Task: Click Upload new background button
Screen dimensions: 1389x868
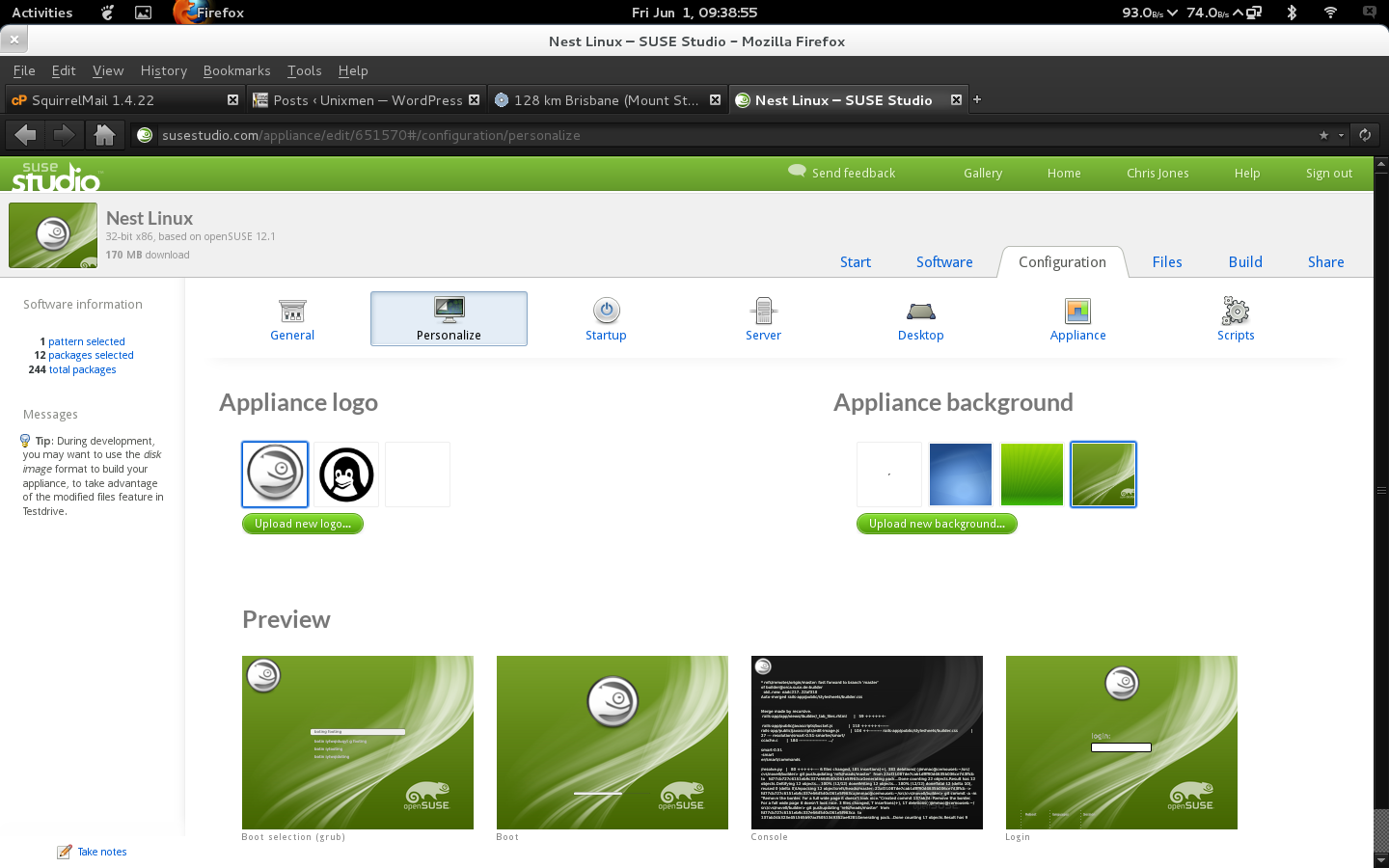Action: [x=937, y=524]
